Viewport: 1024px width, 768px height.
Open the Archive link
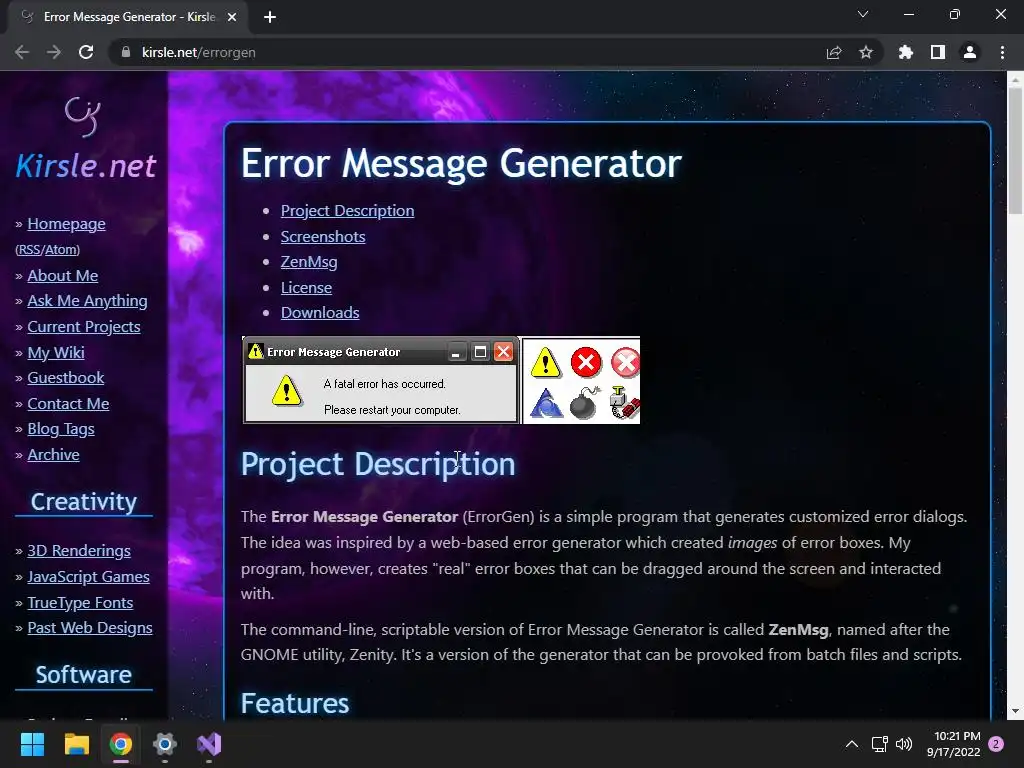click(54, 455)
